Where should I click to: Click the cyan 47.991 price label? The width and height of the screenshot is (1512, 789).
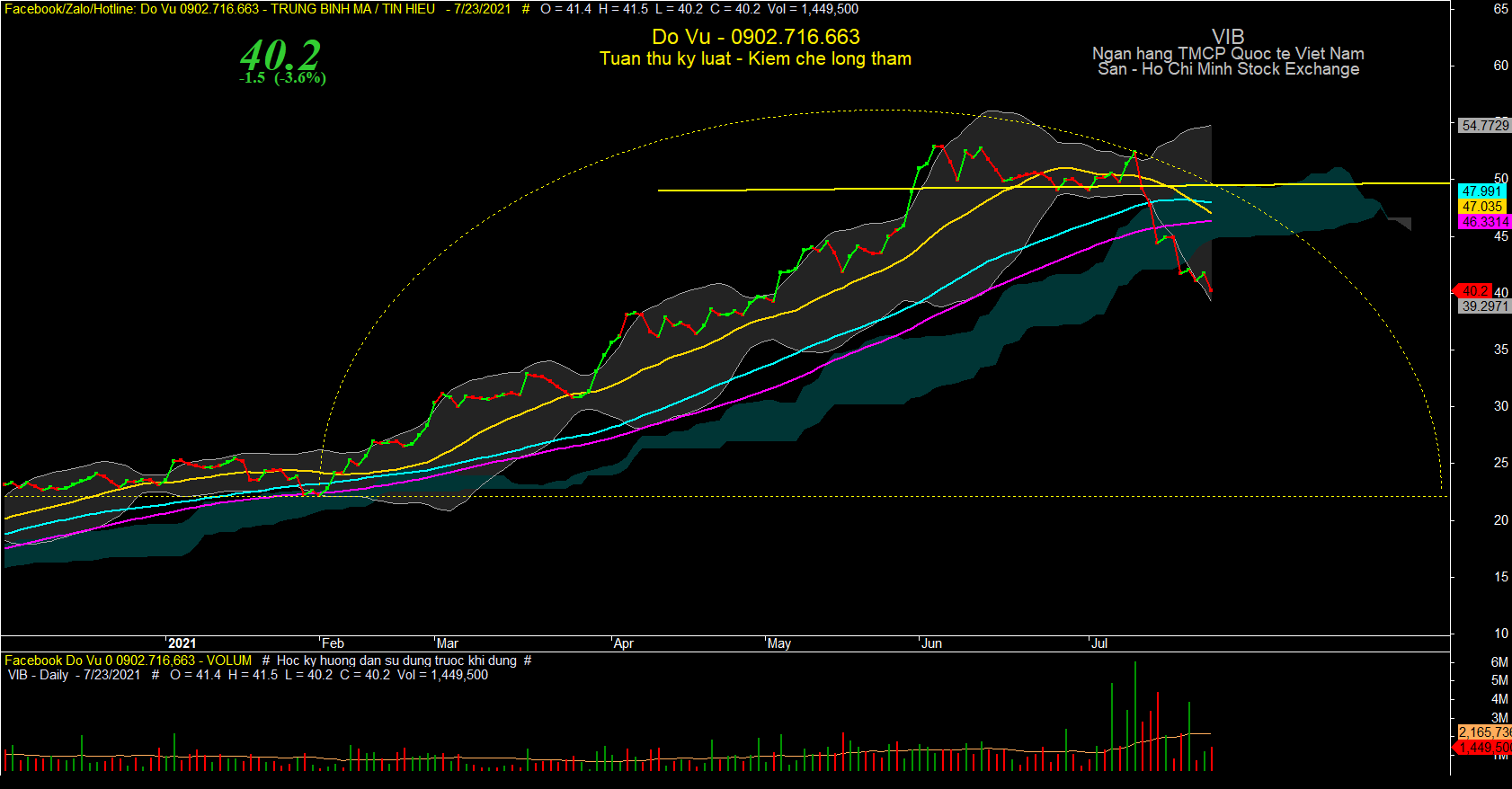[x=1481, y=191]
